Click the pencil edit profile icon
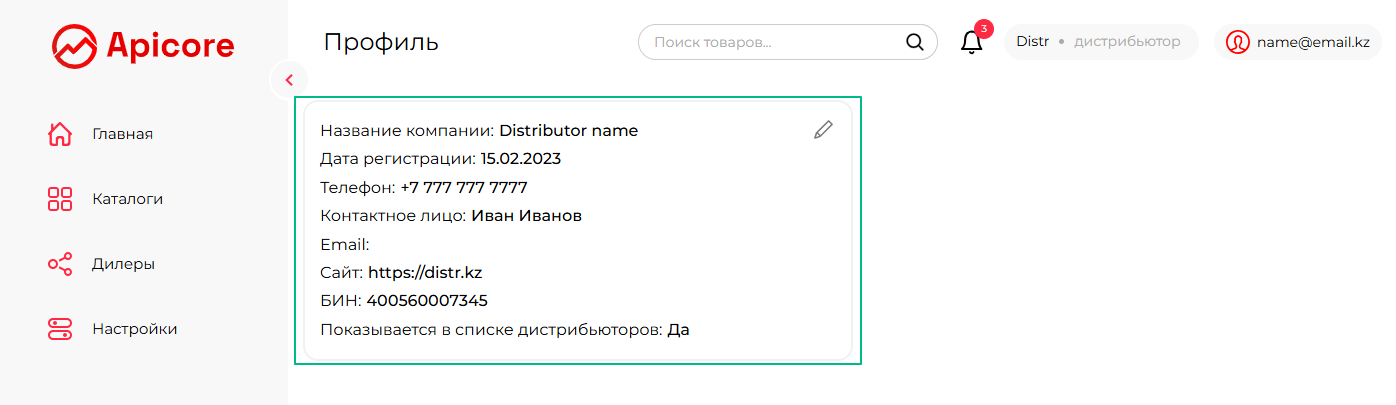Screen dimensions: 1396x405 (823, 129)
